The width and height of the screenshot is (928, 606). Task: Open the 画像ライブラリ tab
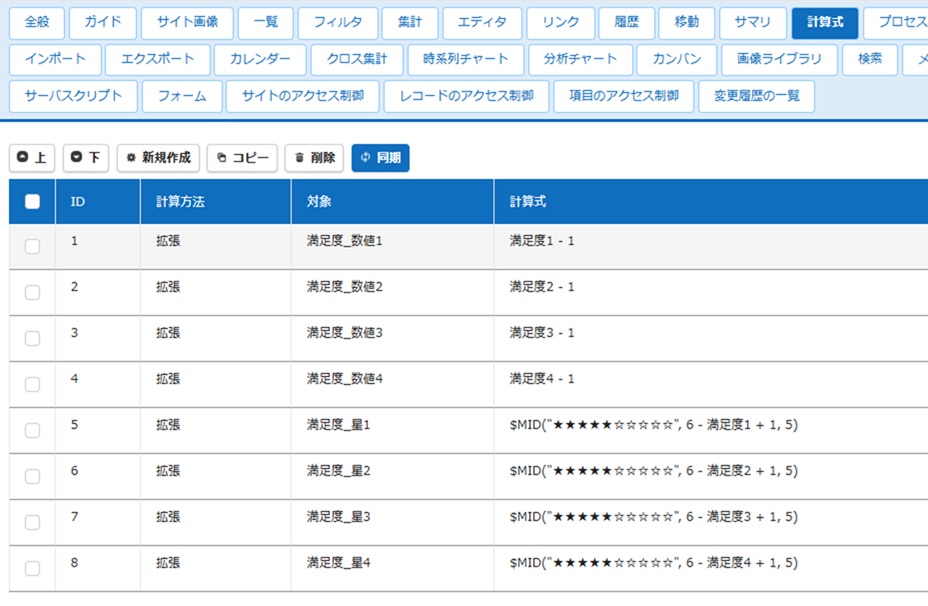(x=779, y=59)
